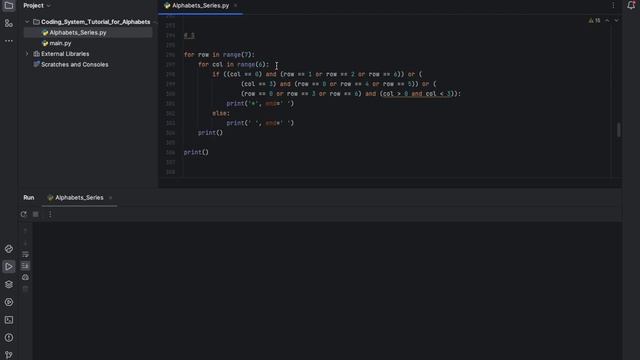
Task: Stop the running process with stop icon
Action: click(x=36, y=214)
